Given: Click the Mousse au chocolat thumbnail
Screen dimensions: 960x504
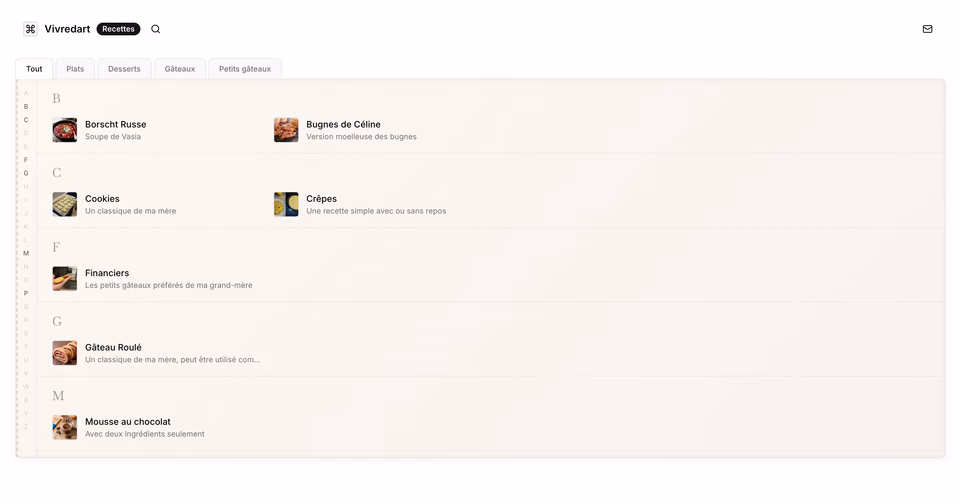Looking at the screenshot, I should (x=65, y=427).
